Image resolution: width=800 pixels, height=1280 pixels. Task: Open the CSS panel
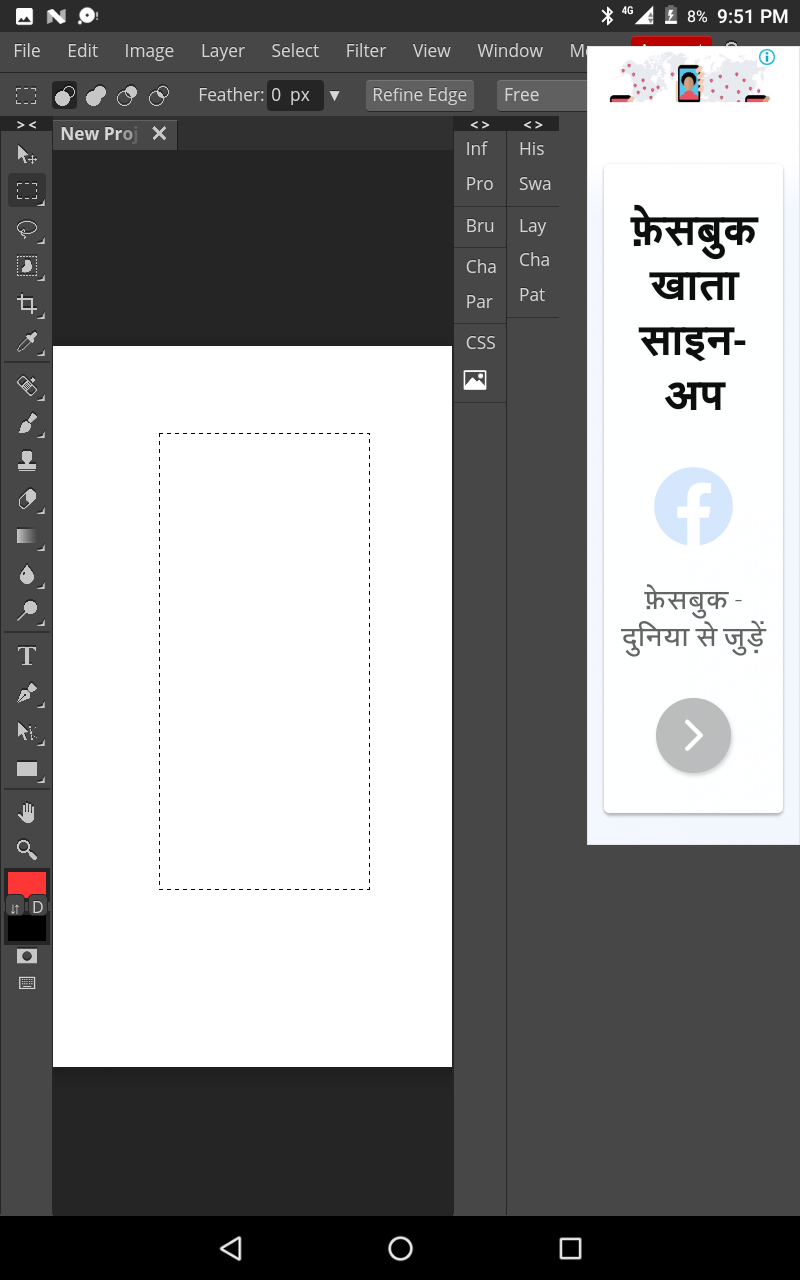[481, 342]
